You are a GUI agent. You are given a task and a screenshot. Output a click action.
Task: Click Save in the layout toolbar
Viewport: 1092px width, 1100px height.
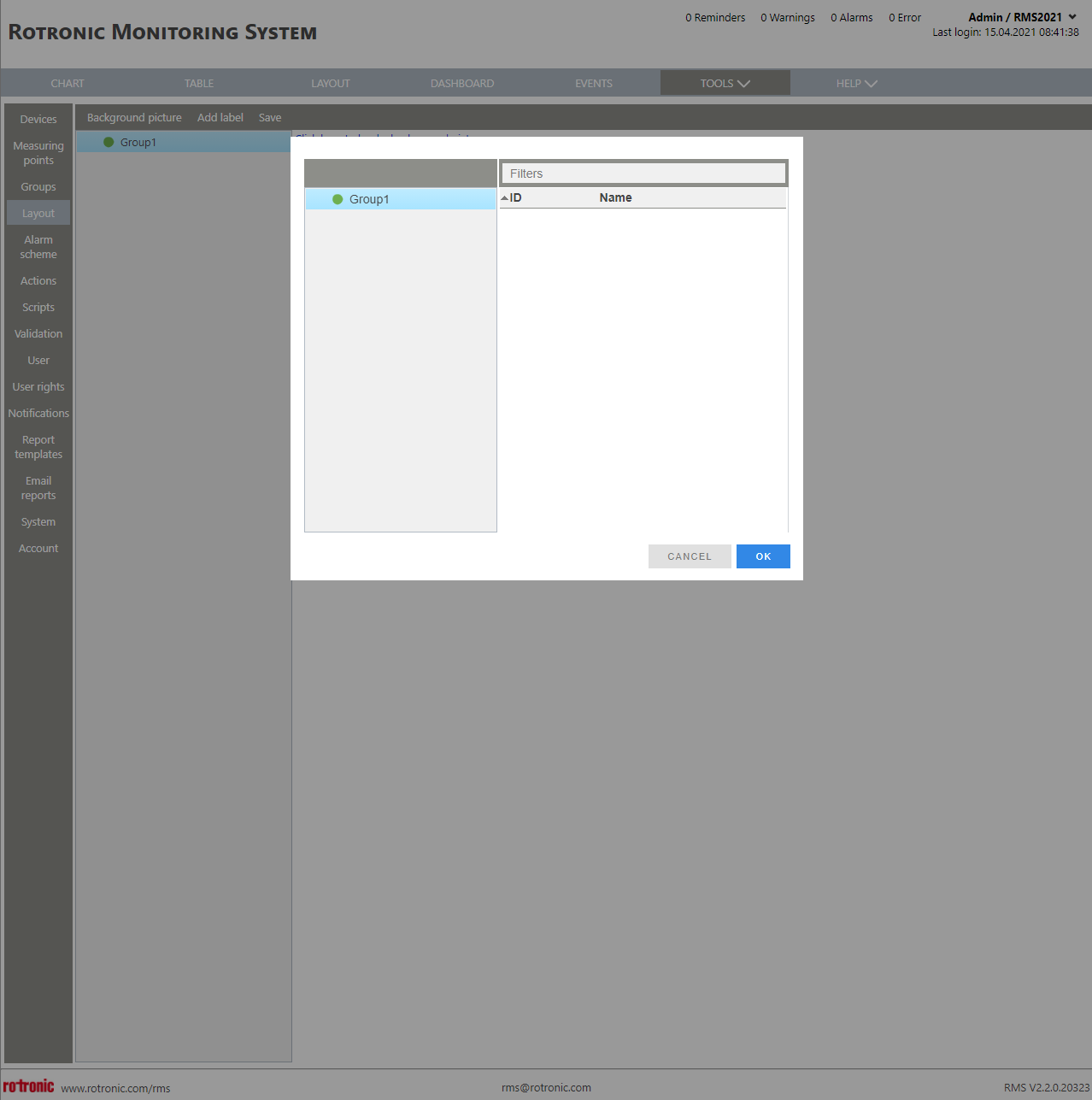pyautogui.click(x=270, y=118)
